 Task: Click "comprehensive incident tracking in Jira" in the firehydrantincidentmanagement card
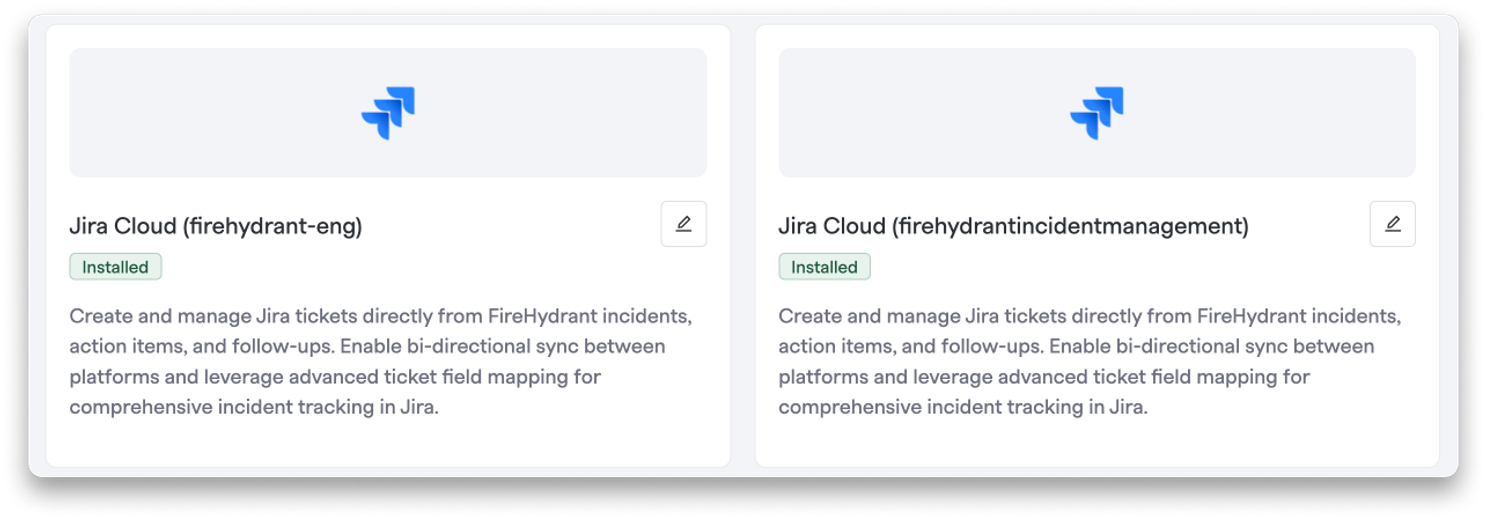(961, 408)
